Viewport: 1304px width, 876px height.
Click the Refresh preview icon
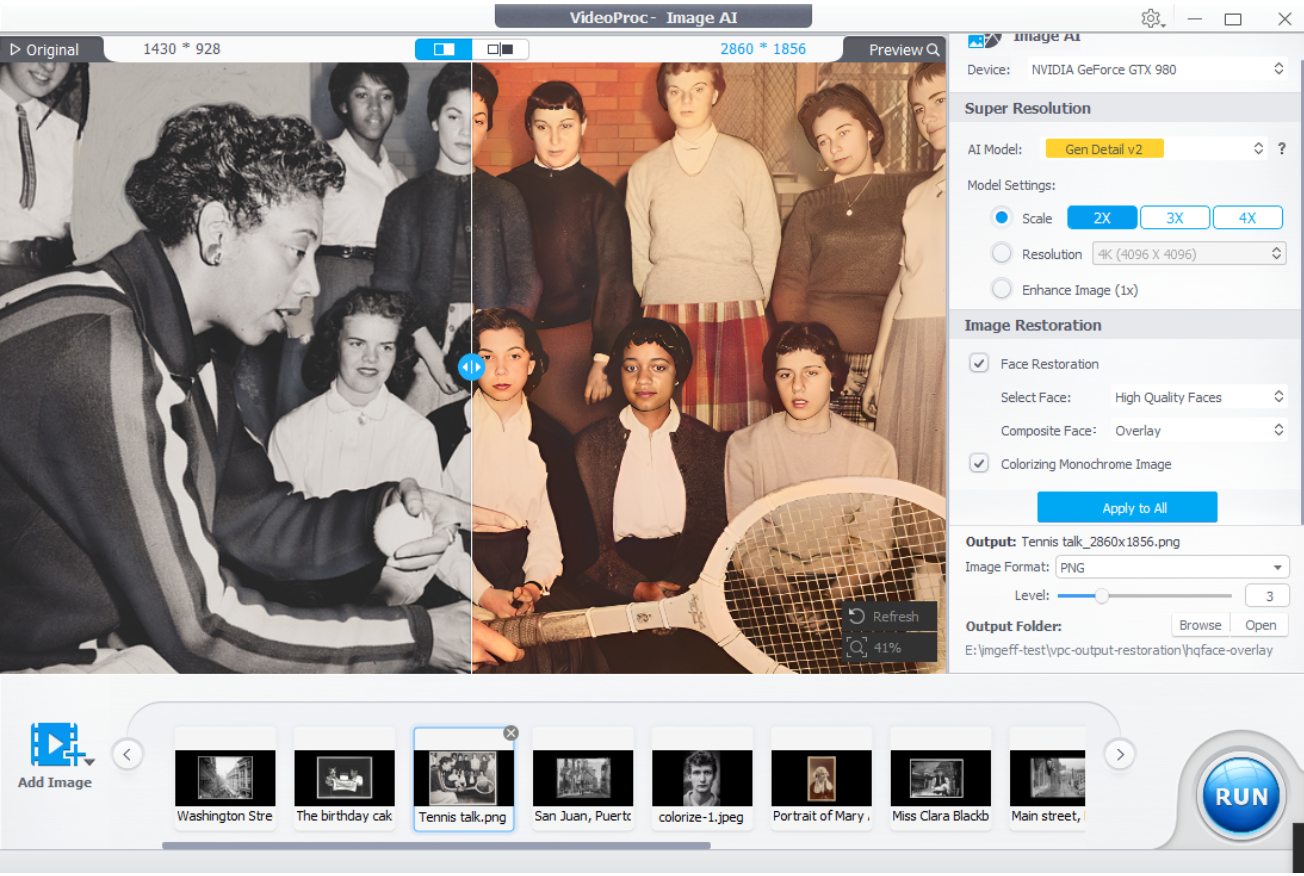point(856,616)
